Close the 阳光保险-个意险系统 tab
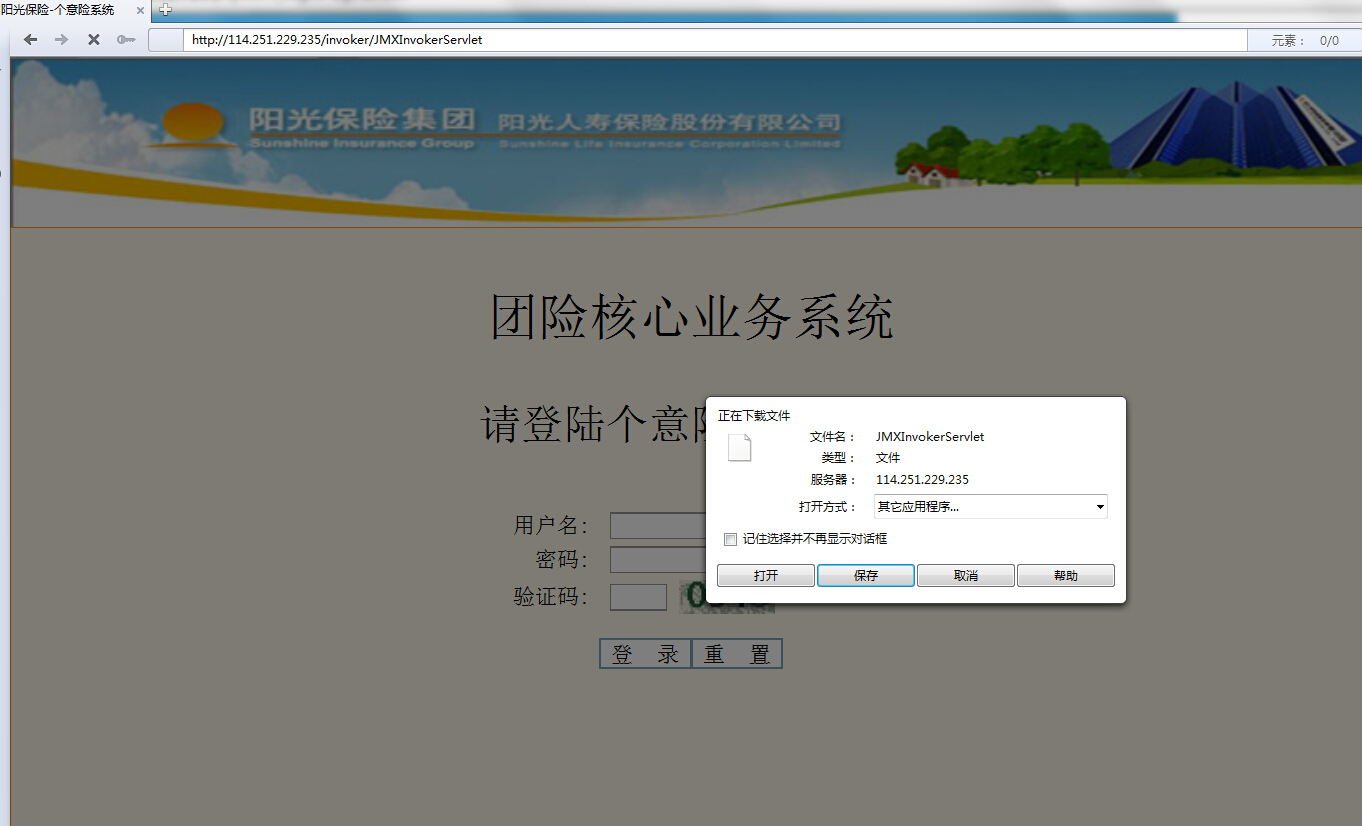Image resolution: width=1362 pixels, height=826 pixels. (141, 10)
